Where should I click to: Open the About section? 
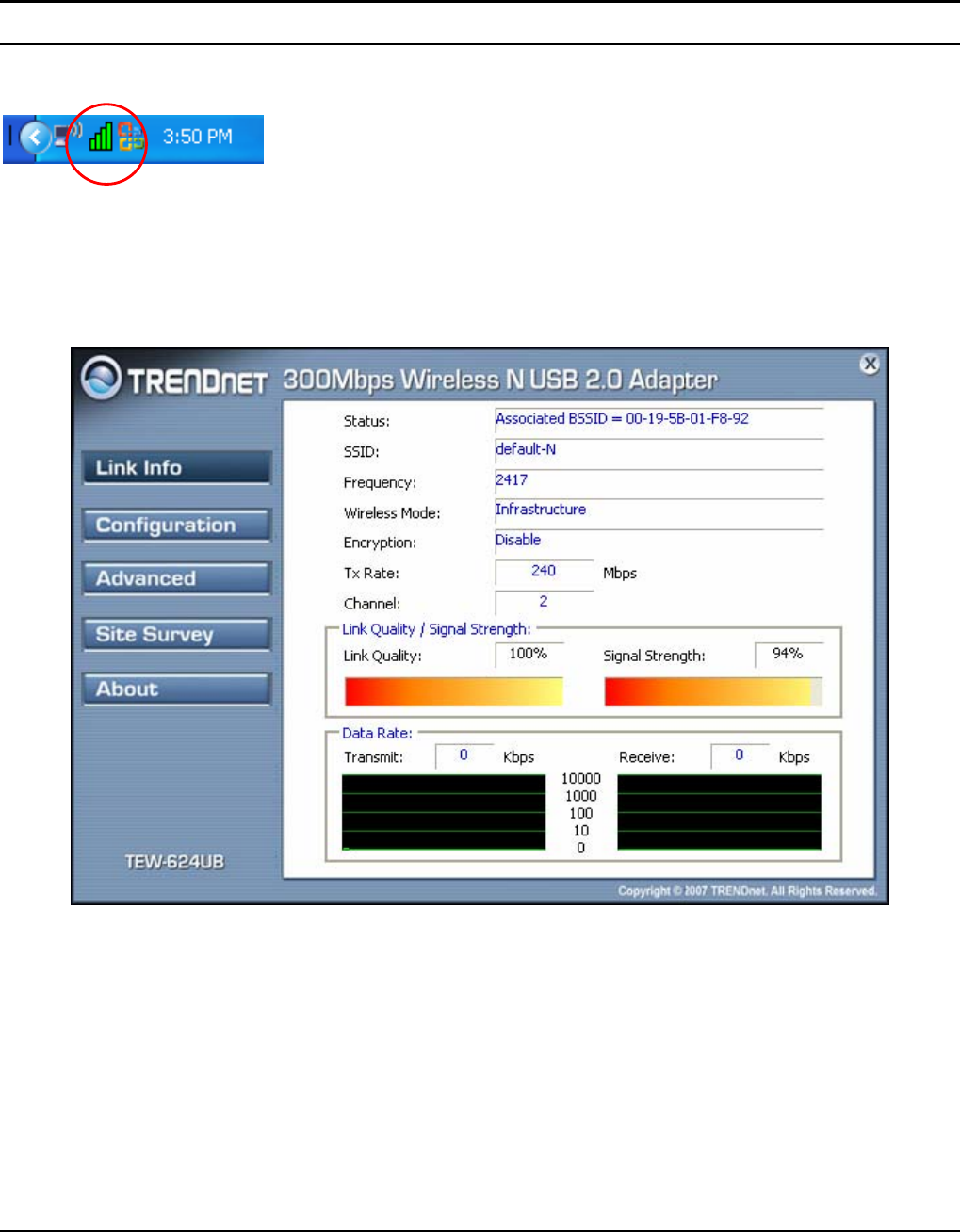point(176,689)
